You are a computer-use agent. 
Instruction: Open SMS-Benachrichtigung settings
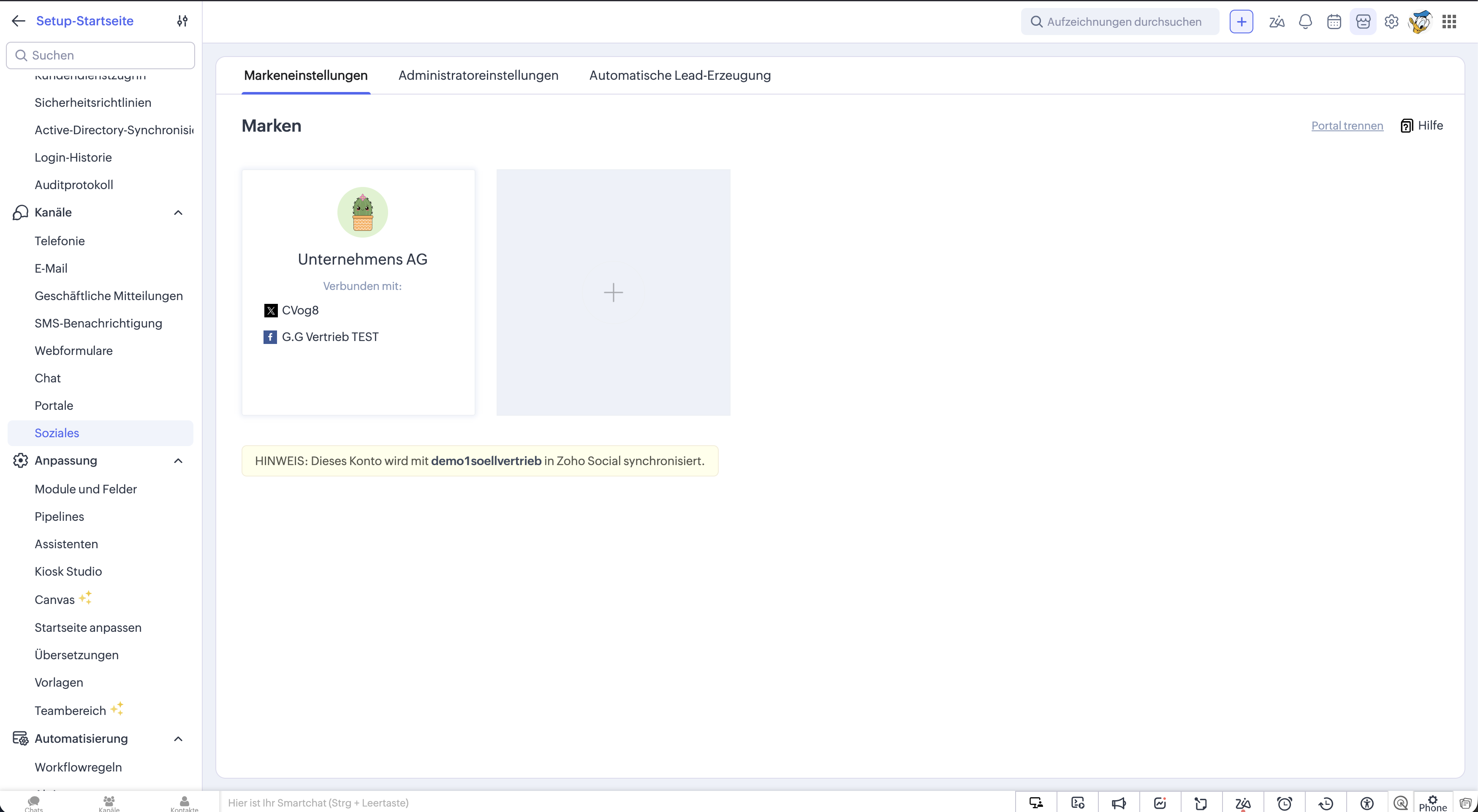coord(98,323)
